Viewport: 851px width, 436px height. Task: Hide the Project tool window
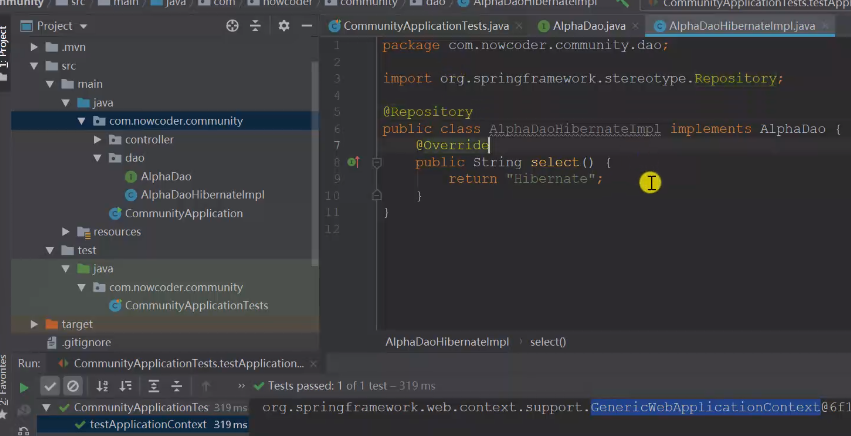[307, 26]
